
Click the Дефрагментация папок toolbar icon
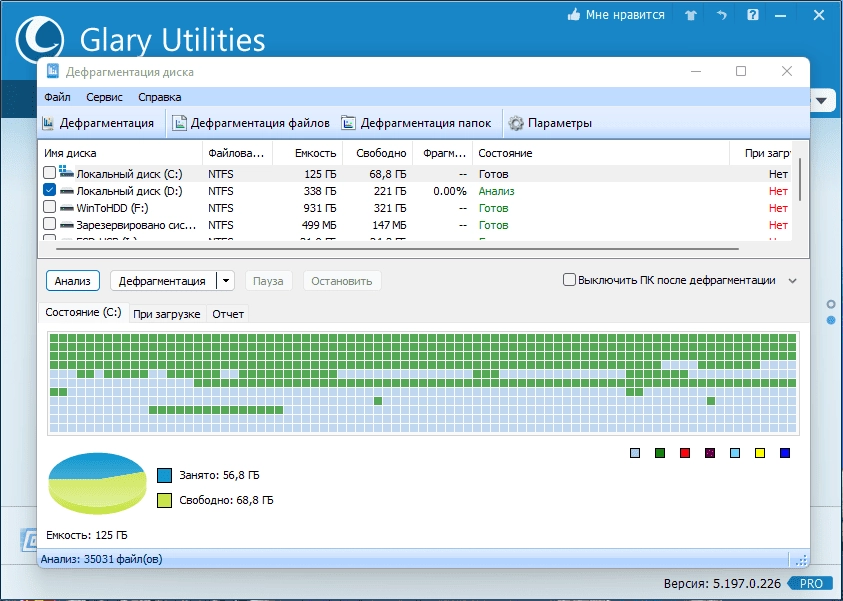click(348, 123)
